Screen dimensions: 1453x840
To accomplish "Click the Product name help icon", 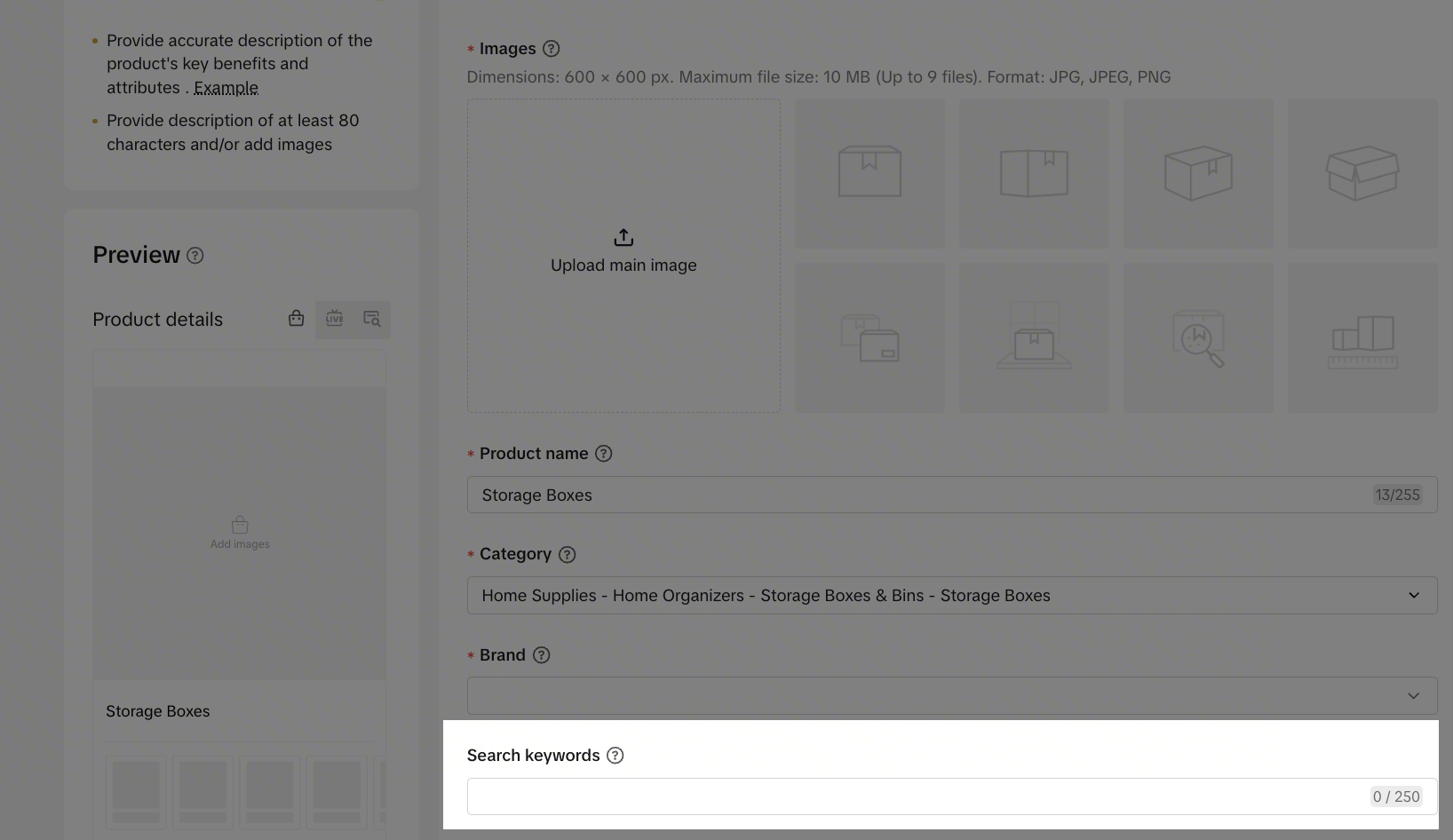I will [603, 454].
